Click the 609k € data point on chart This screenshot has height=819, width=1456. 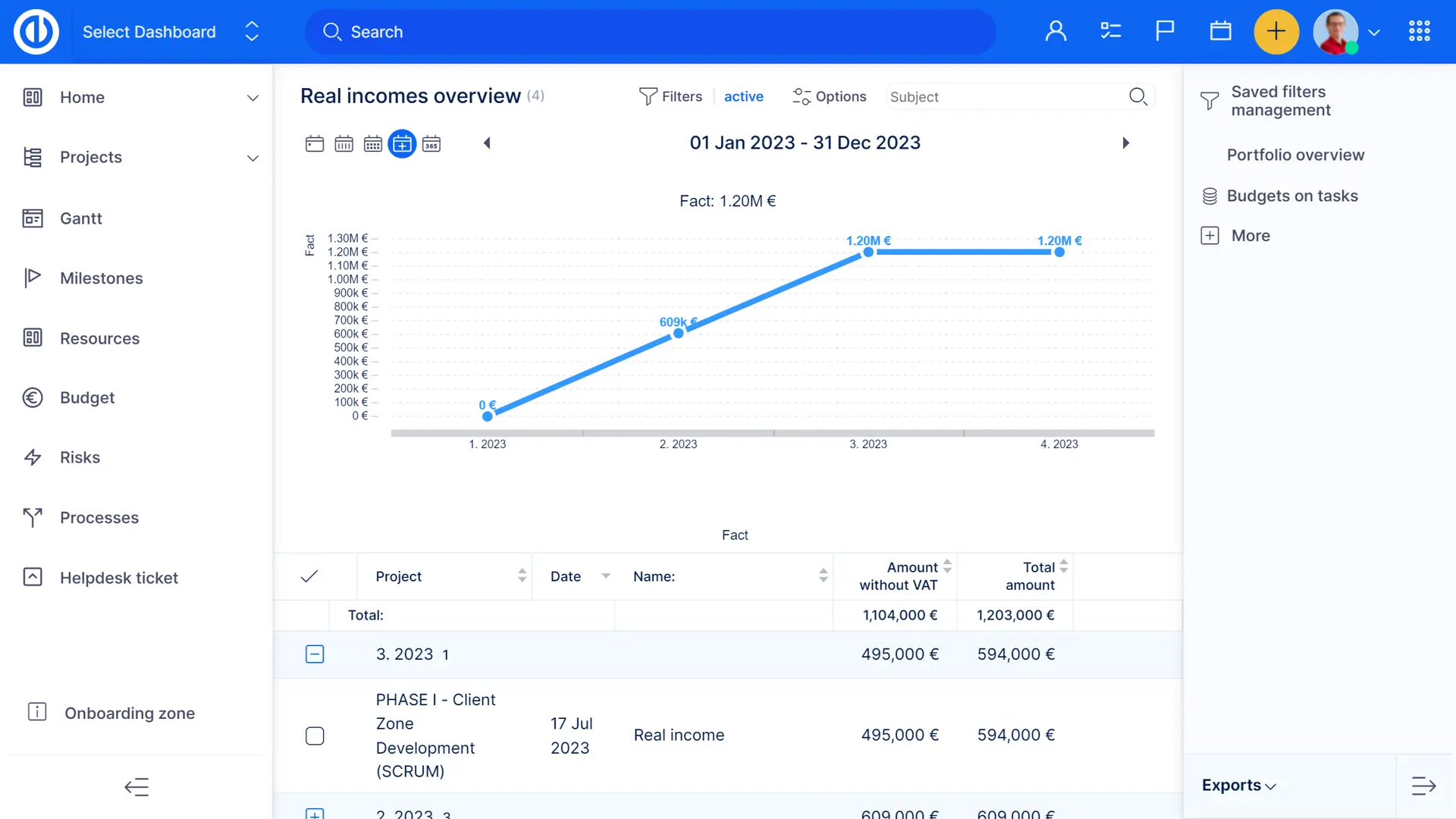pyautogui.click(x=679, y=333)
